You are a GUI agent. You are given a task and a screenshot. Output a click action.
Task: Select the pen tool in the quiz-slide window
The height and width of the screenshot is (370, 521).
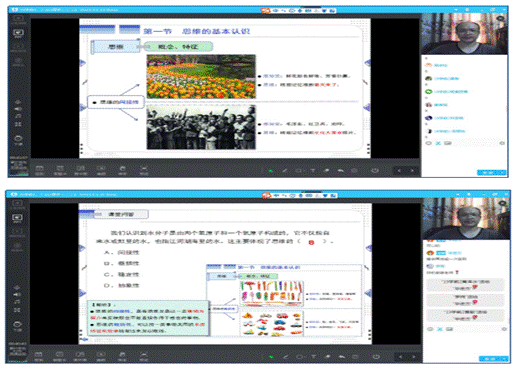point(286,357)
